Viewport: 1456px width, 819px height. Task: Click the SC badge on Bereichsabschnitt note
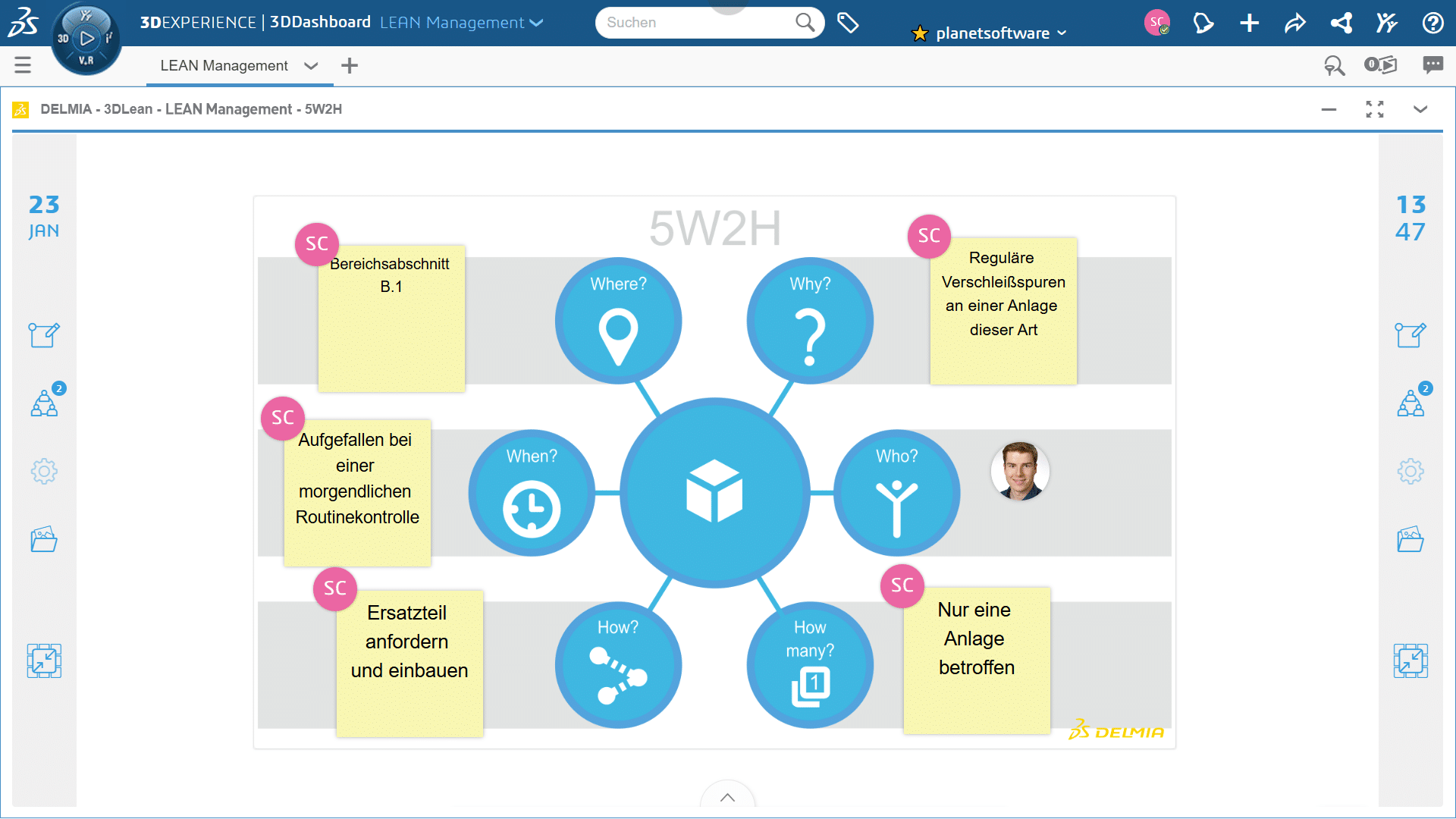317,244
